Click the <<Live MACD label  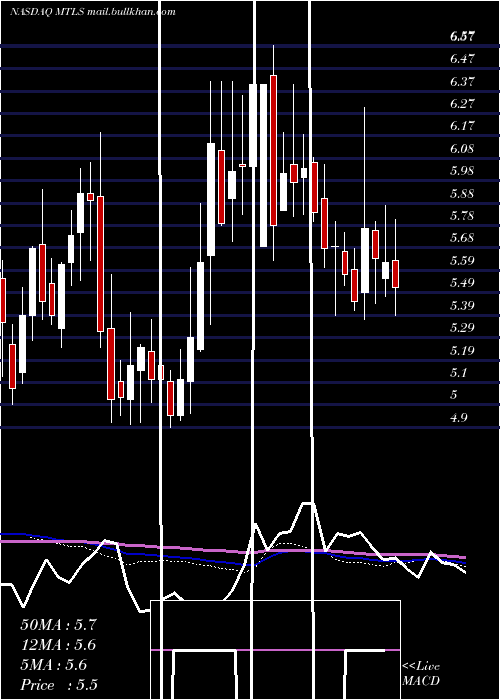(x=421, y=673)
